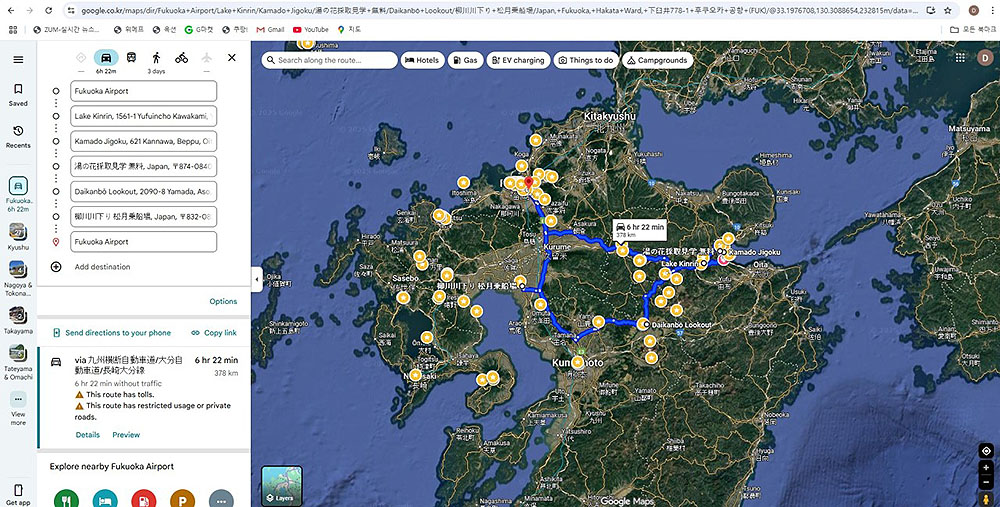Screen dimensions: 1000x507
Task: Expand route Details
Action: 87,435
